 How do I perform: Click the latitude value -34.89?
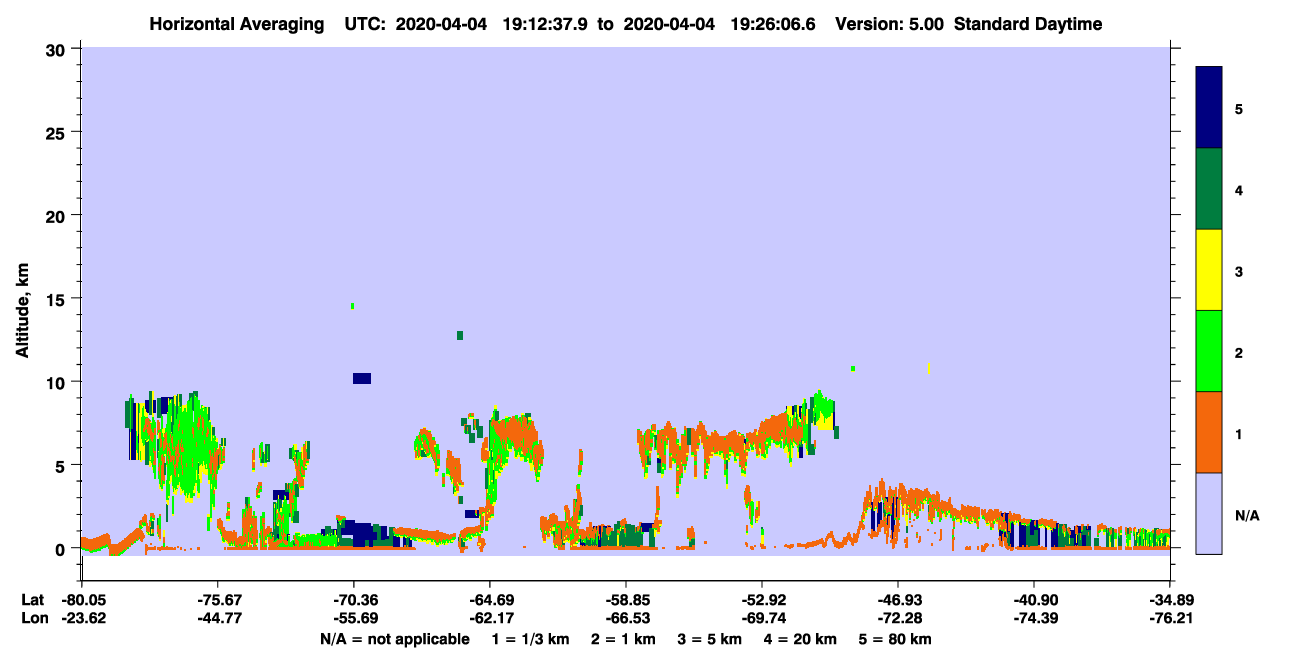pyautogui.click(x=1170, y=600)
